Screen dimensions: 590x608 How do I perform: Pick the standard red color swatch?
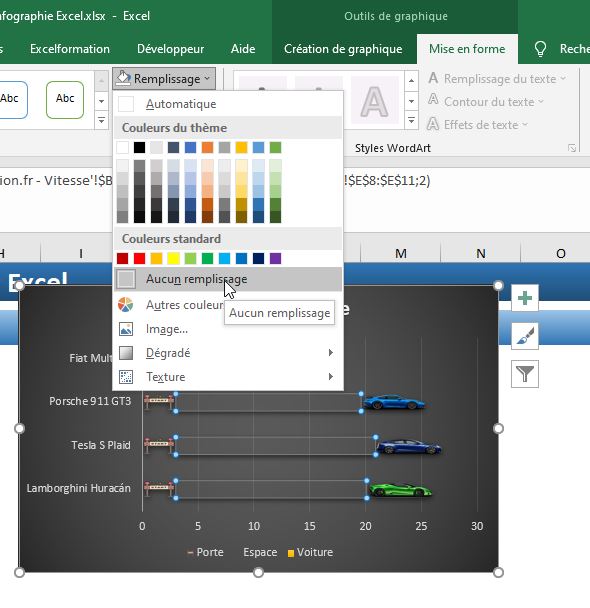[x=140, y=258]
